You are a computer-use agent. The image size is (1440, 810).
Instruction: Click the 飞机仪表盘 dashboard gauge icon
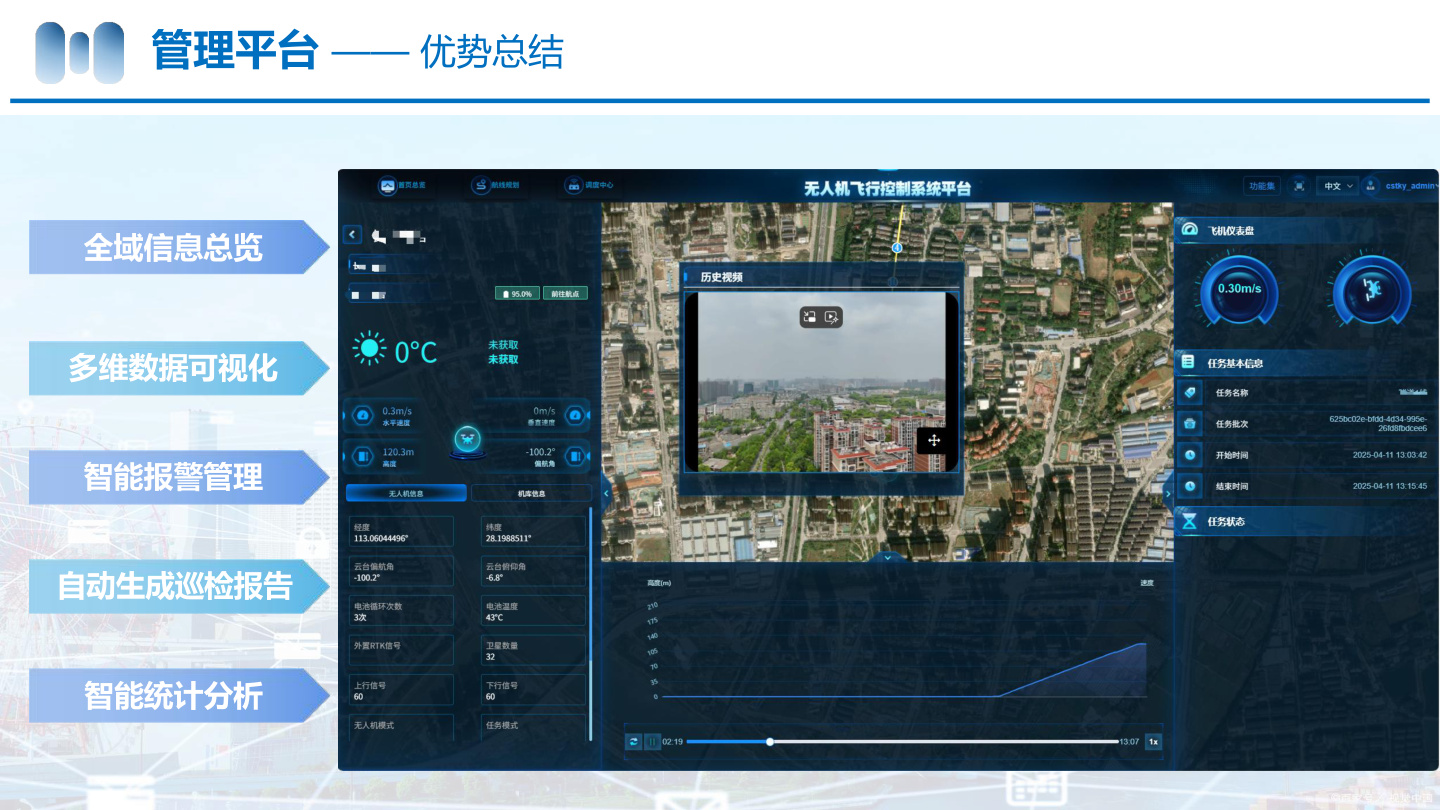point(1189,230)
